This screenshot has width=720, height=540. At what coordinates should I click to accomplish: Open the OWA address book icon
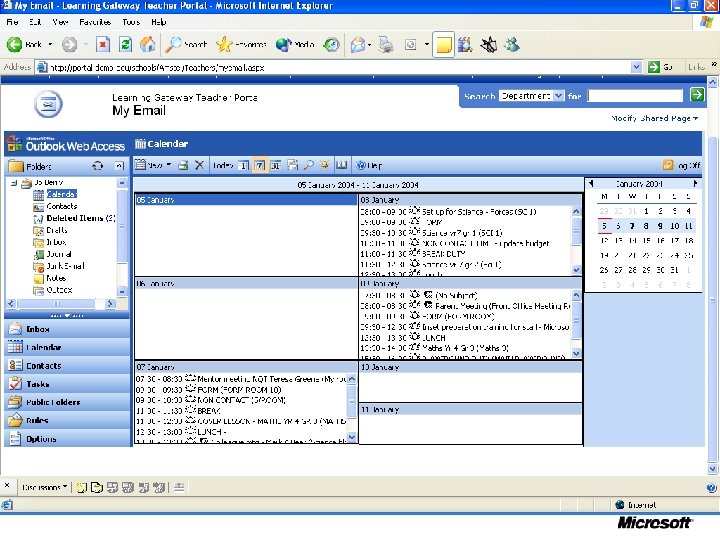point(341,165)
